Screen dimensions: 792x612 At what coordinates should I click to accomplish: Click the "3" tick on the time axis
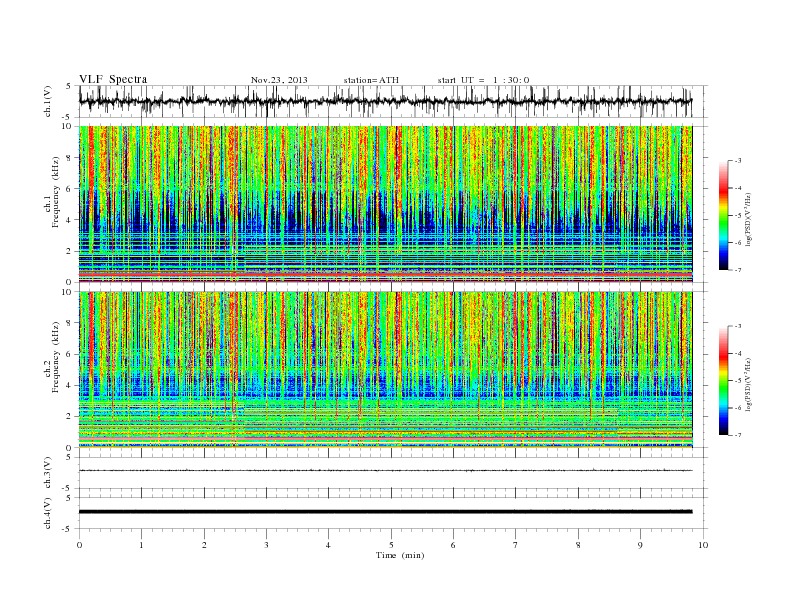pos(266,545)
